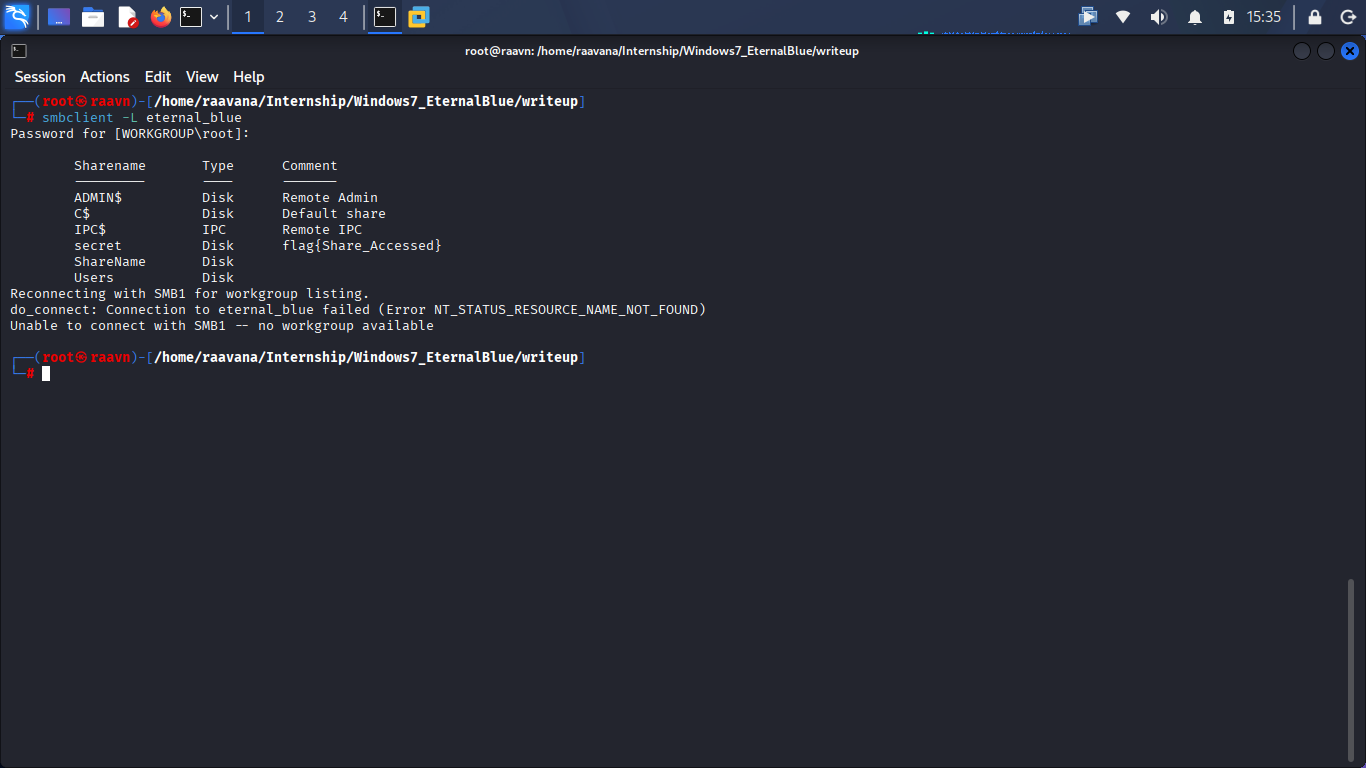
Task: Minimize the terminal window
Action: [1302, 51]
